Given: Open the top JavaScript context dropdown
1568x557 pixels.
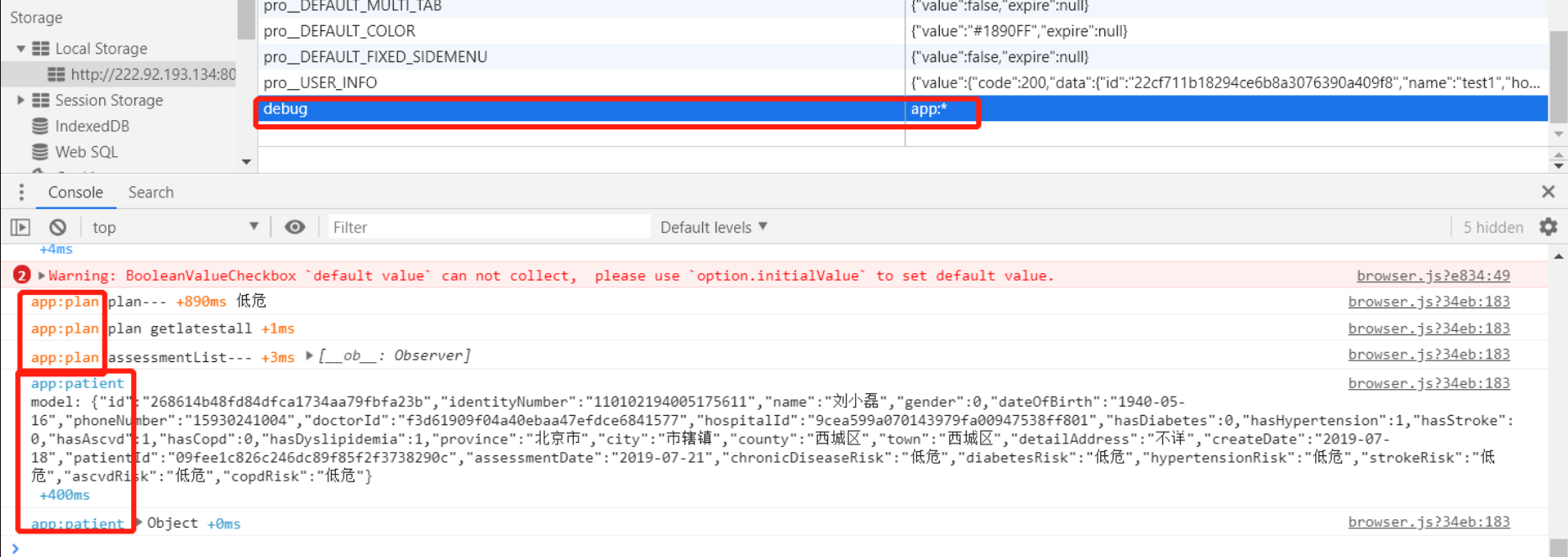Looking at the screenshot, I should pos(175,227).
